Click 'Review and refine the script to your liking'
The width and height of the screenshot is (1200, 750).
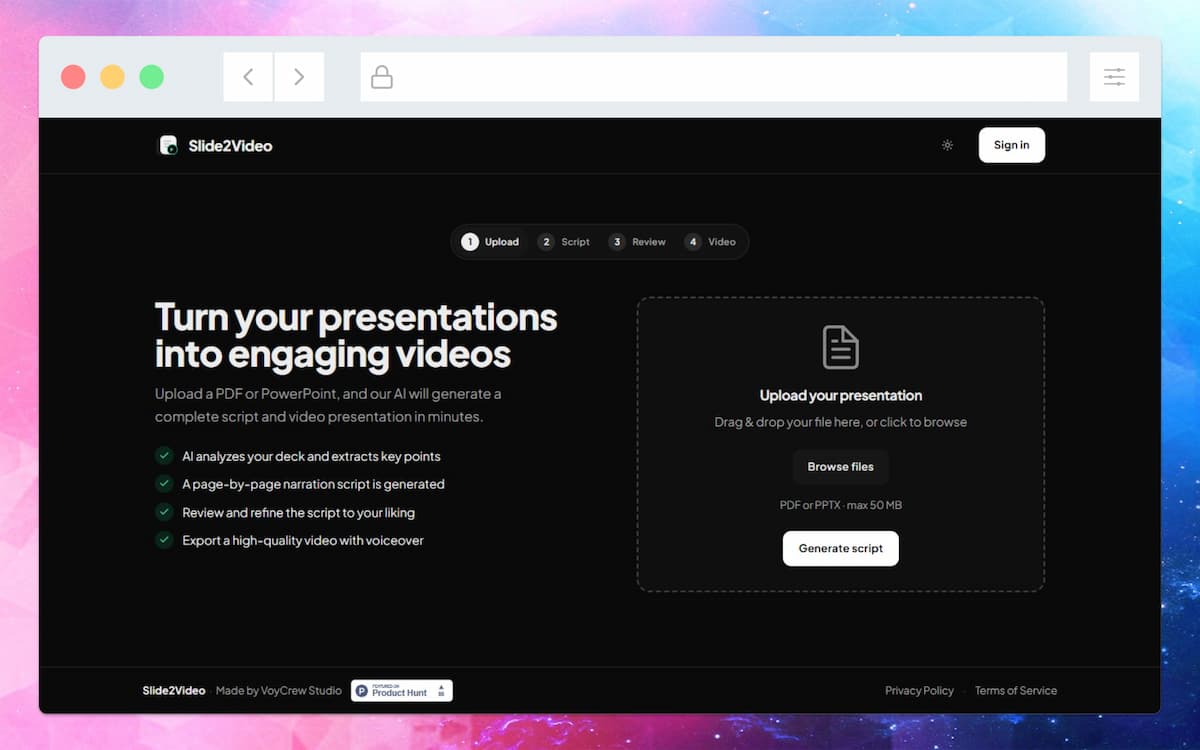(x=298, y=512)
